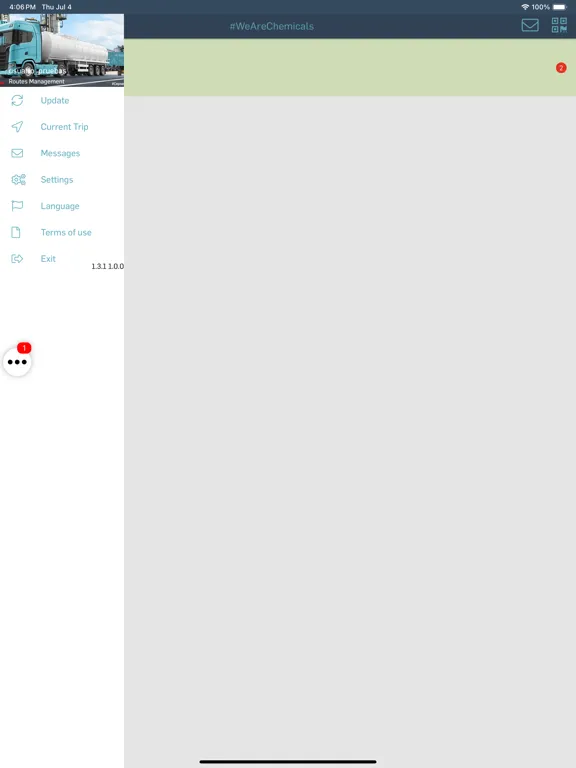
Task: Tap the Exit arrow icon
Action: pos(17,259)
